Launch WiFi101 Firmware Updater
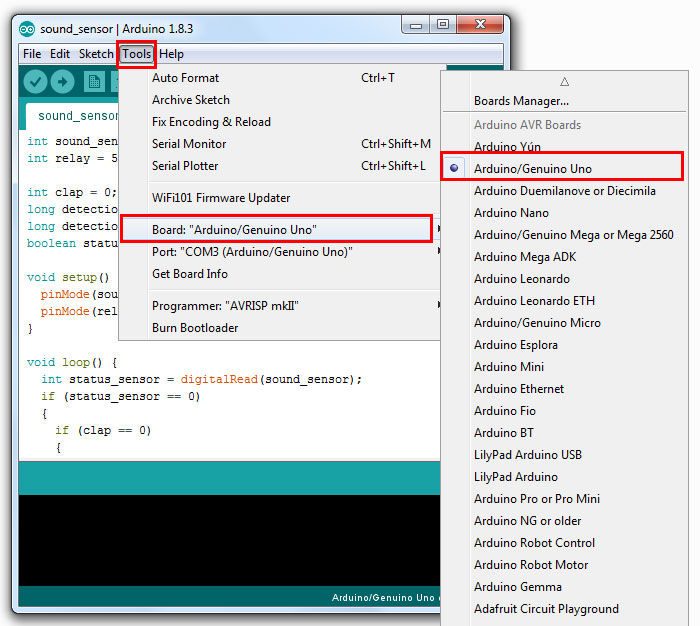 [281, 198]
